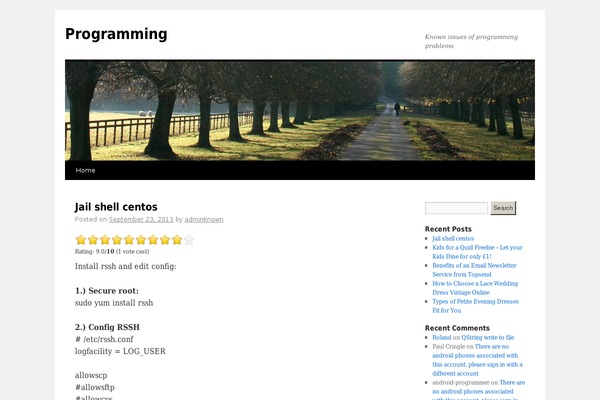View posts by adminknown
Viewport: 600px width, 400px height.
pyautogui.click(x=204, y=219)
